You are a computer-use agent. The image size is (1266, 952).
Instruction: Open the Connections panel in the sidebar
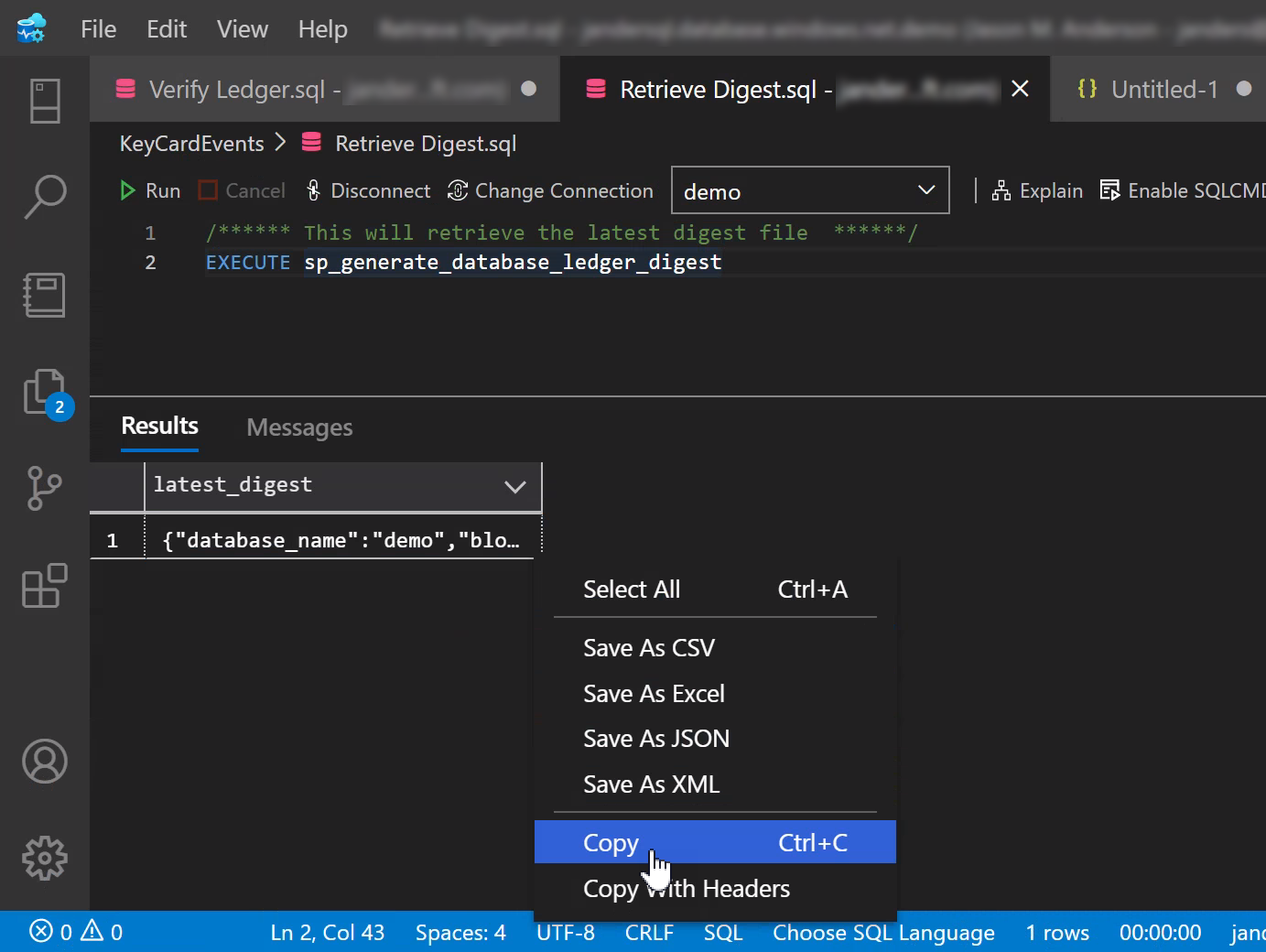43,101
